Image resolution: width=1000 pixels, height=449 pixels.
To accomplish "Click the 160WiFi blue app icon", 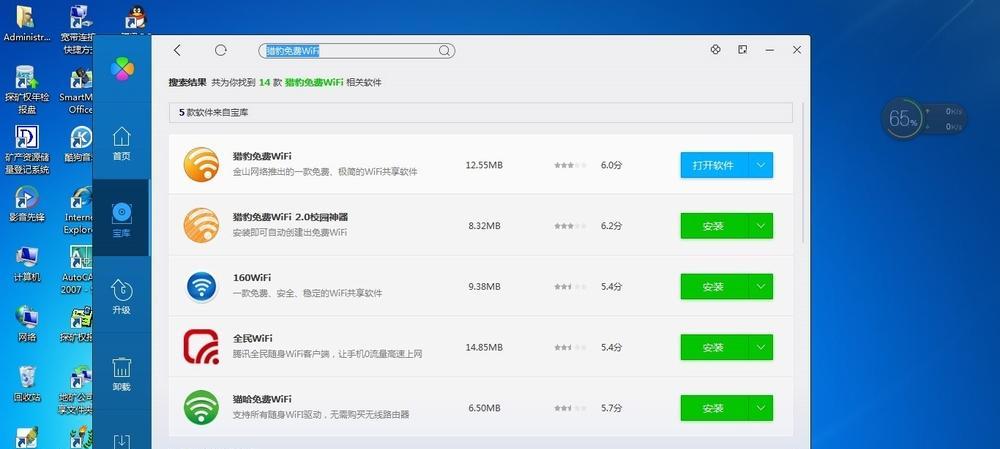I will pos(201,287).
